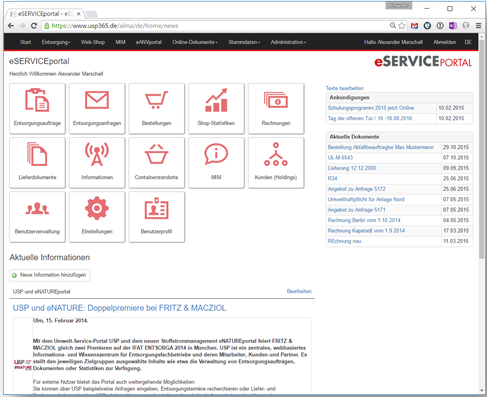
Task: Open the eANVportal menu item
Action: (149, 42)
